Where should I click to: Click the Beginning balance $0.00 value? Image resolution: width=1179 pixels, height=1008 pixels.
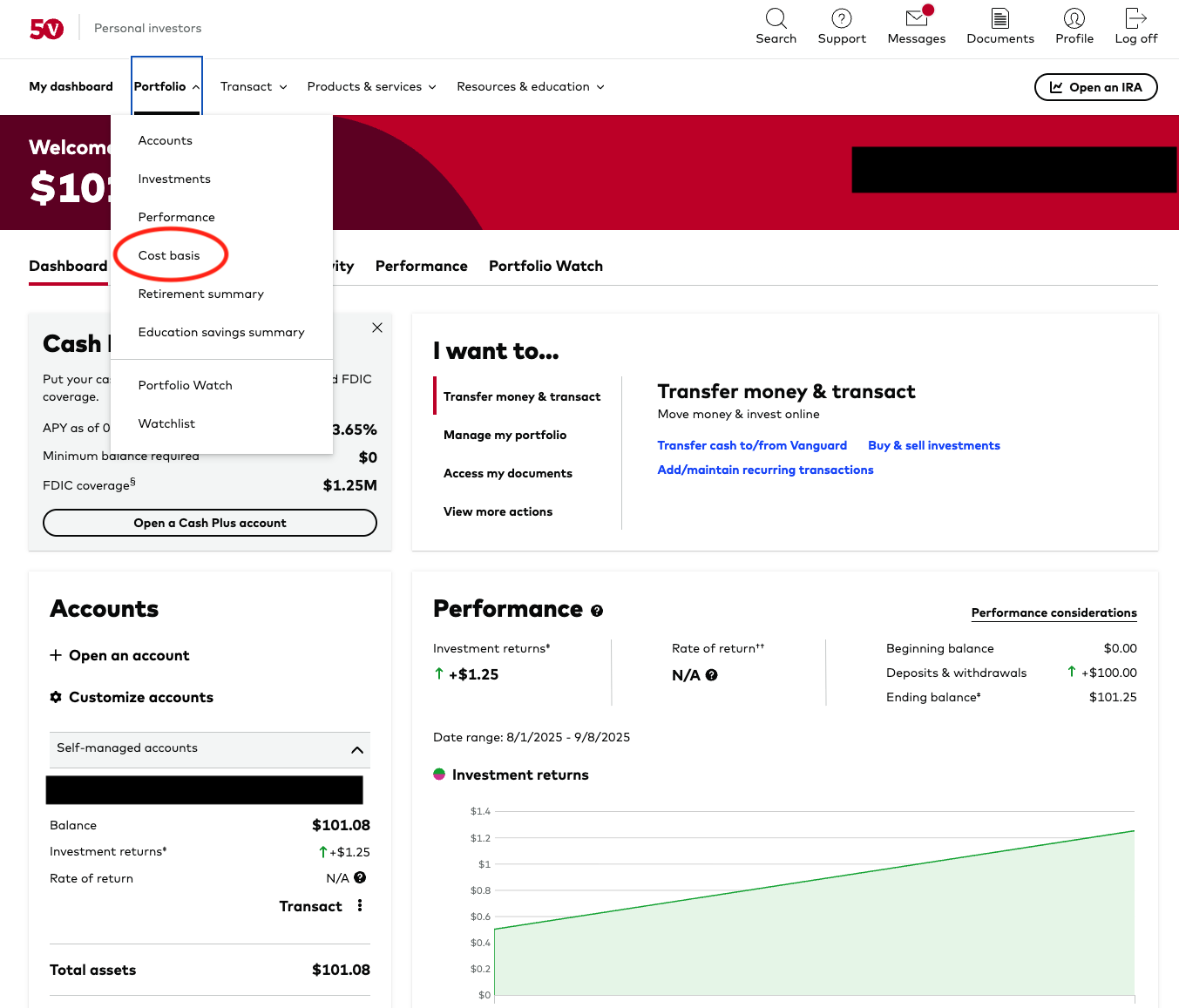point(1120,648)
